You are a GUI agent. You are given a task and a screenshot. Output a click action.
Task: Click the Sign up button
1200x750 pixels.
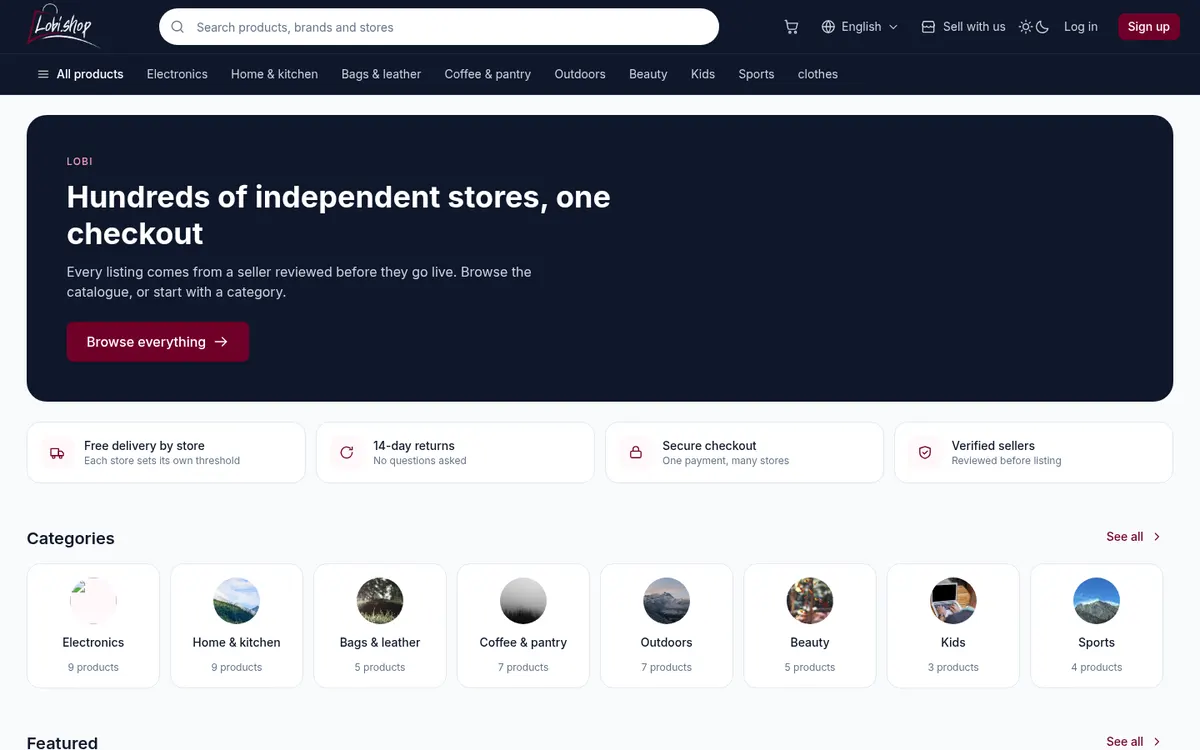coord(1148,27)
